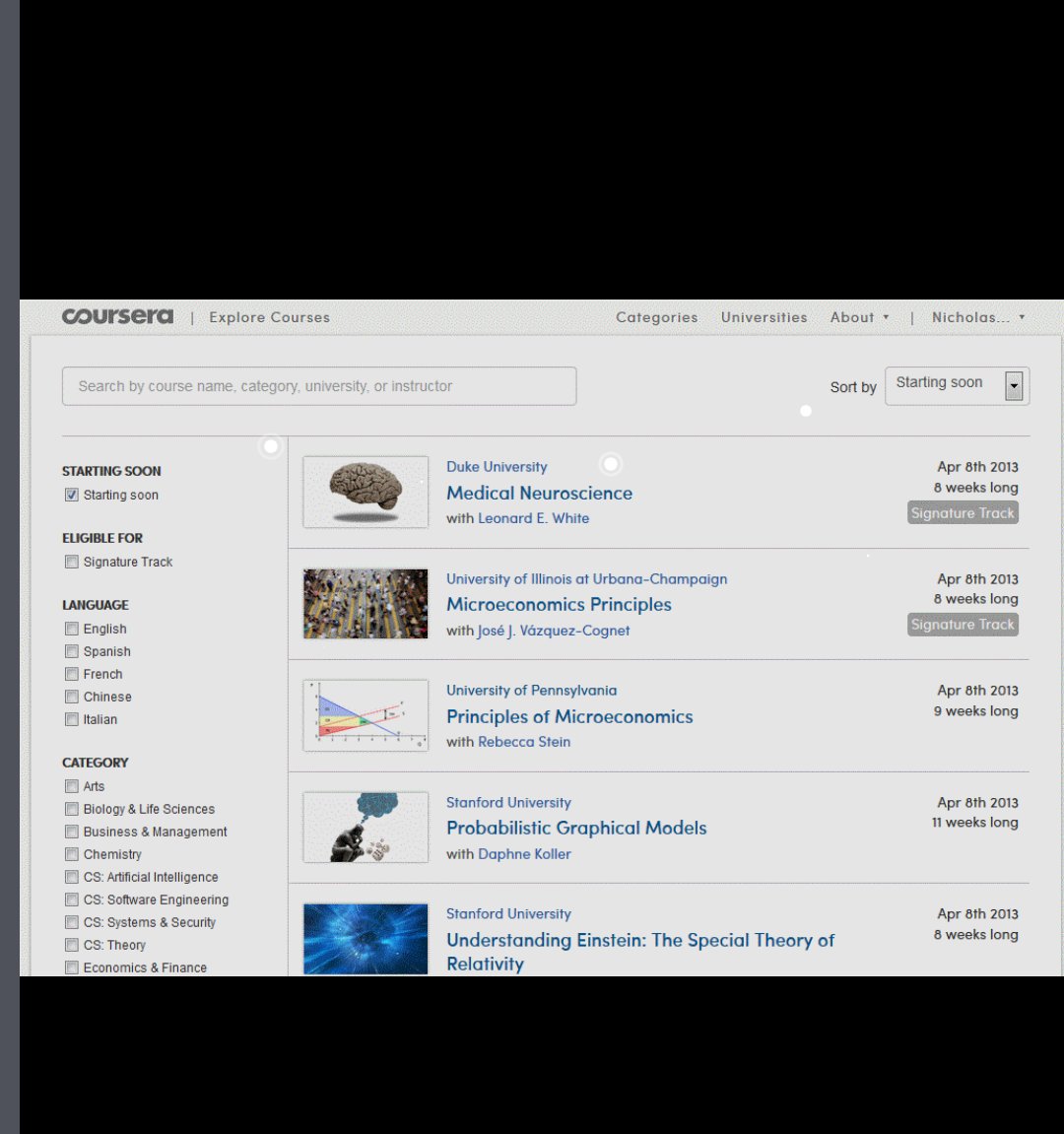Check the English language filter
Image resolution: width=1064 pixels, height=1134 pixels.
(72, 629)
